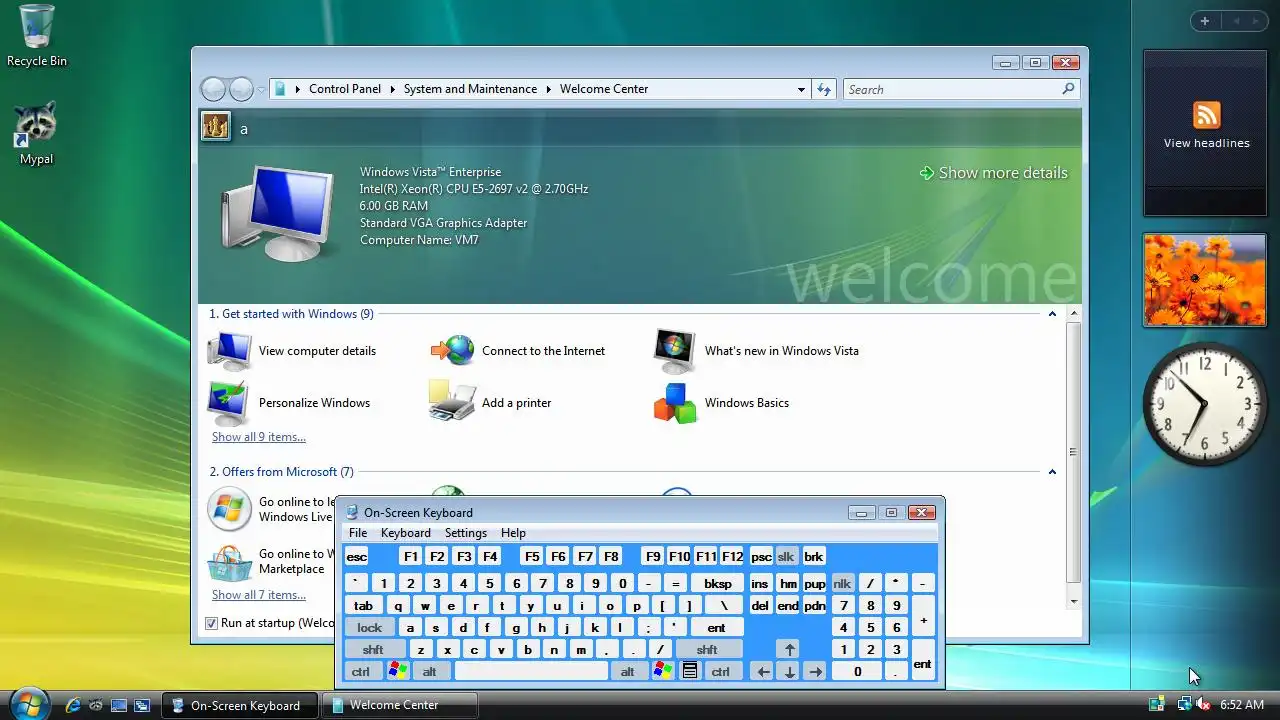Click the flower slideshow gadget thumbnail

point(1205,281)
